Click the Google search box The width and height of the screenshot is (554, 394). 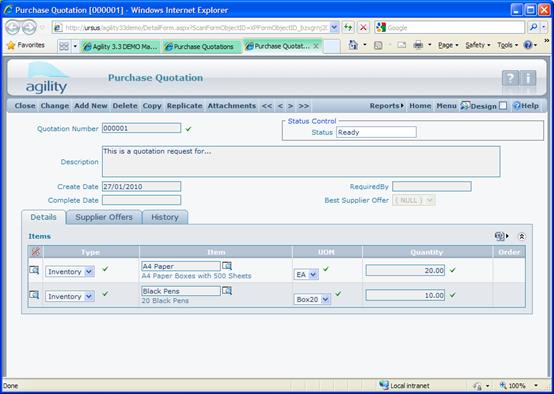[449, 27]
